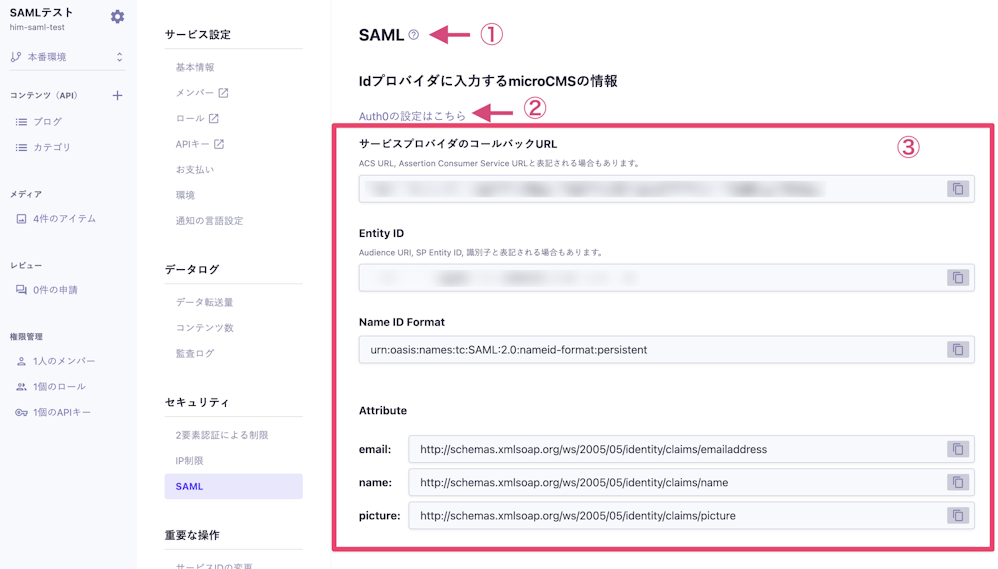Copy the name attribute URL
998x569 pixels.
coord(957,482)
